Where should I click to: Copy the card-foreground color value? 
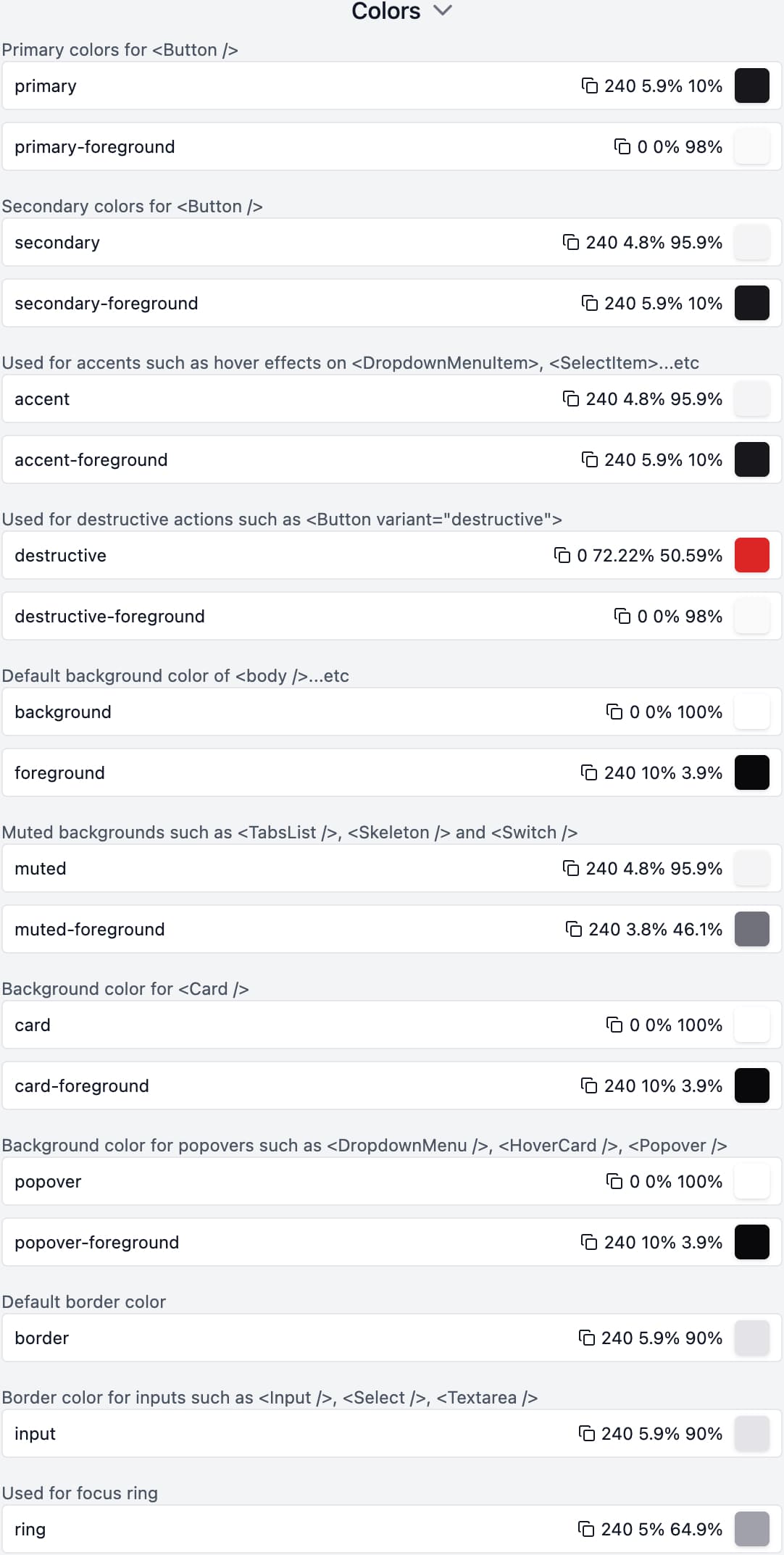[589, 1086]
